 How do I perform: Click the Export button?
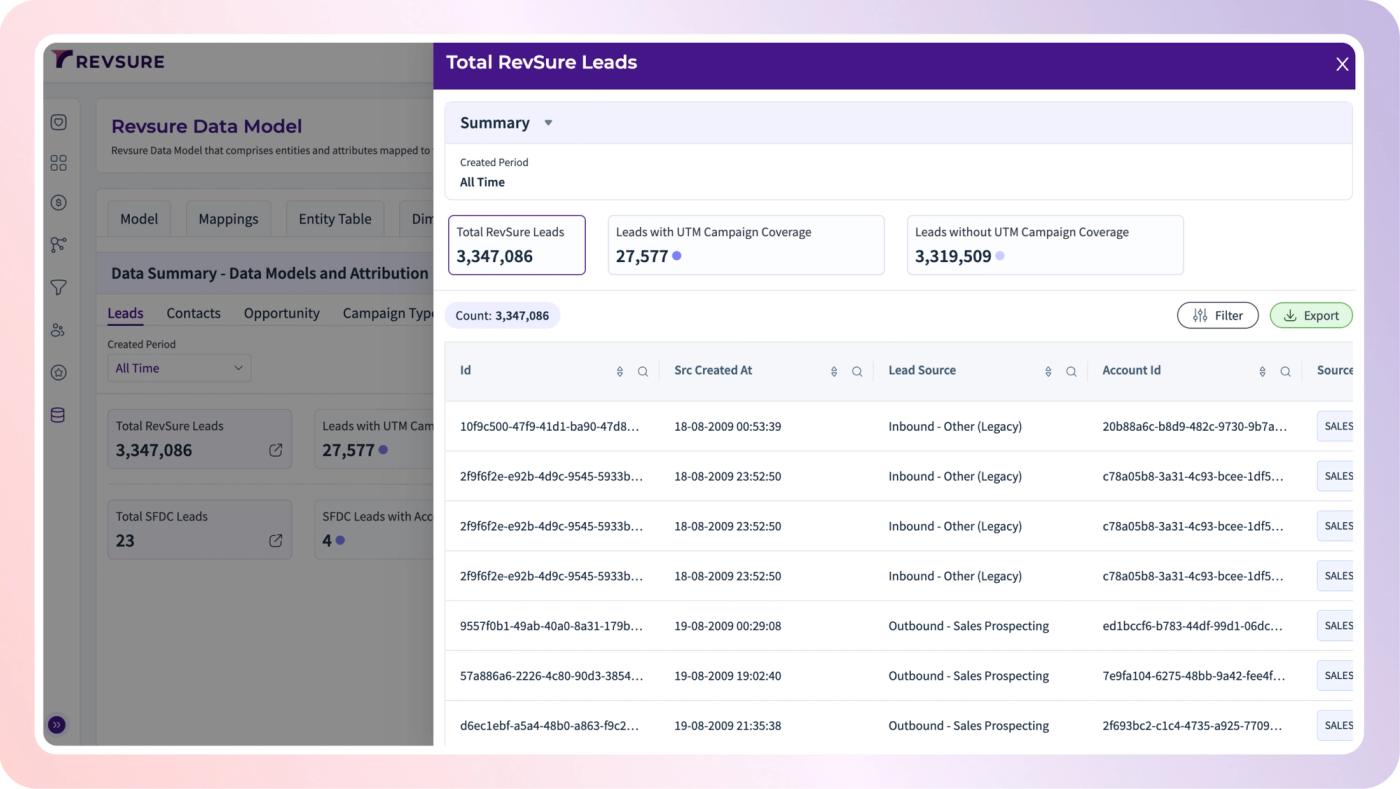(x=1311, y=315)
